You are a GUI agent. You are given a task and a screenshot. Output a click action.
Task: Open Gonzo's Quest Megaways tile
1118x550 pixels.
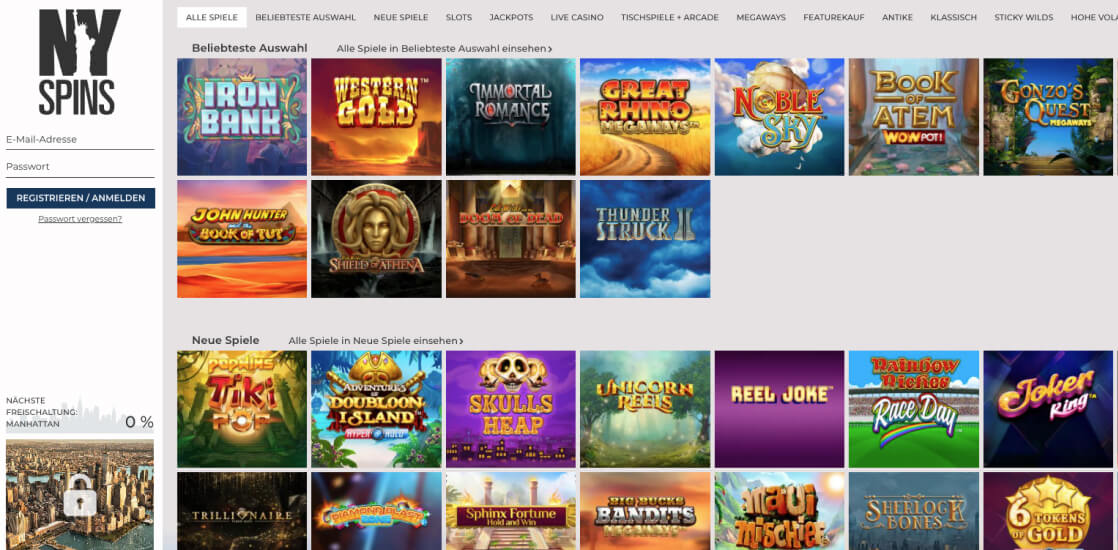(1048, 117)
